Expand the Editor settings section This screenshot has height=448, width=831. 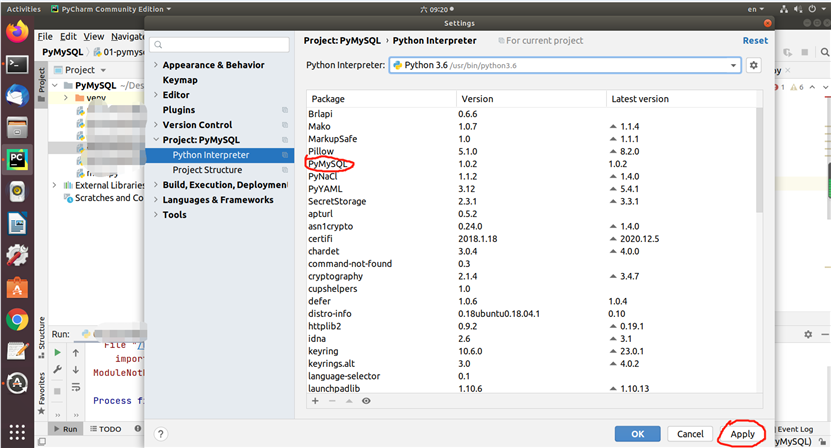coord(155,94)
